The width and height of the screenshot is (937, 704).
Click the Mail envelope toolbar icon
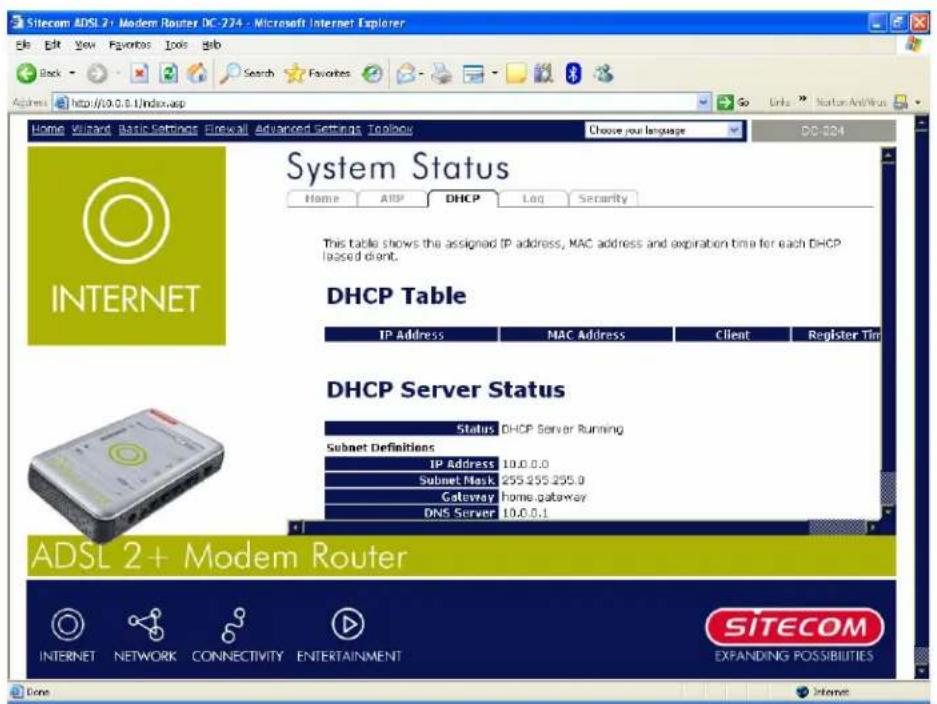[406, 74]
